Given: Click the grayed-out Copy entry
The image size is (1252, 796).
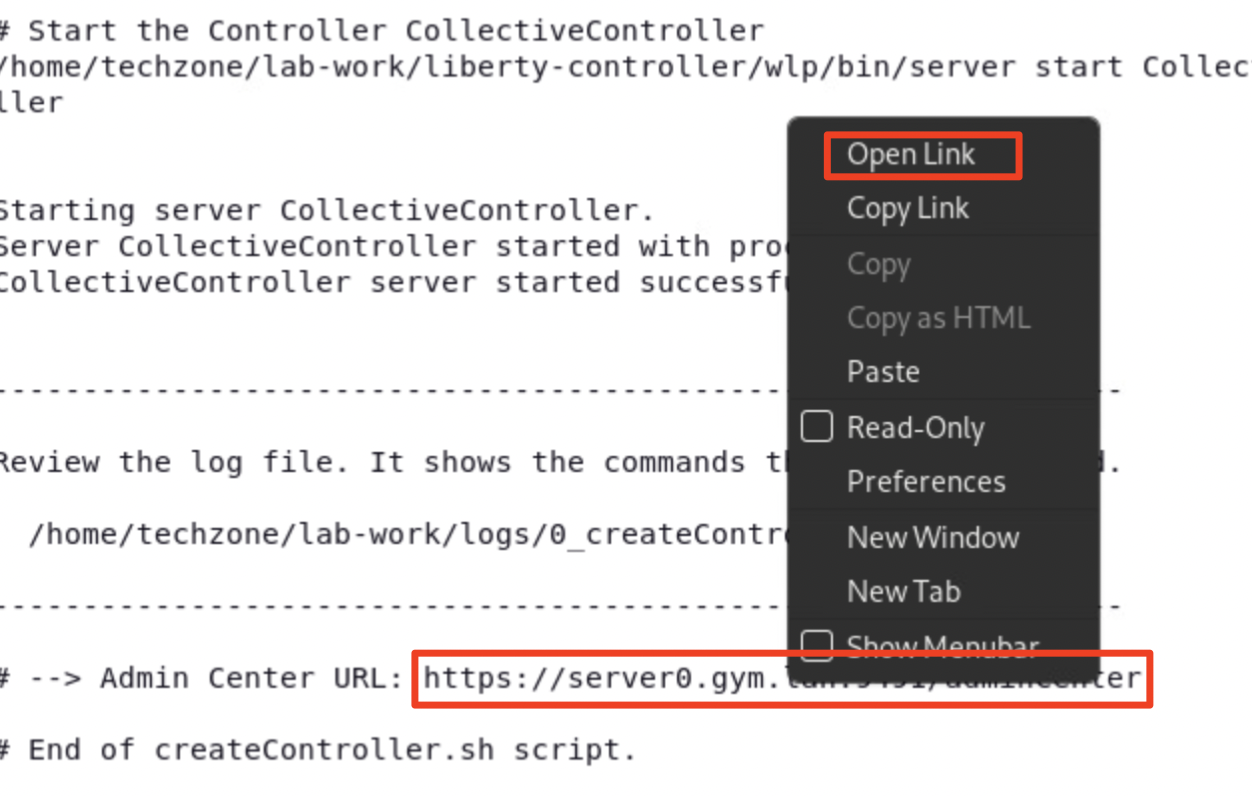Looking at the screenshot, I should pyautogui.click(x=878, y=264).
